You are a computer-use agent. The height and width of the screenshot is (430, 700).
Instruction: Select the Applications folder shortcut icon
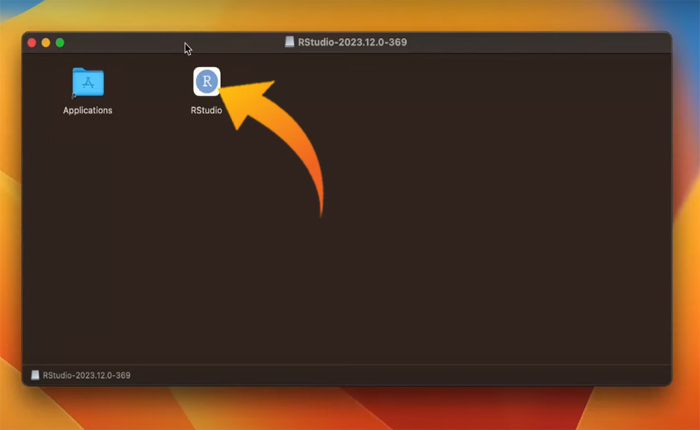pyautogui.click(x=88, y=82)
